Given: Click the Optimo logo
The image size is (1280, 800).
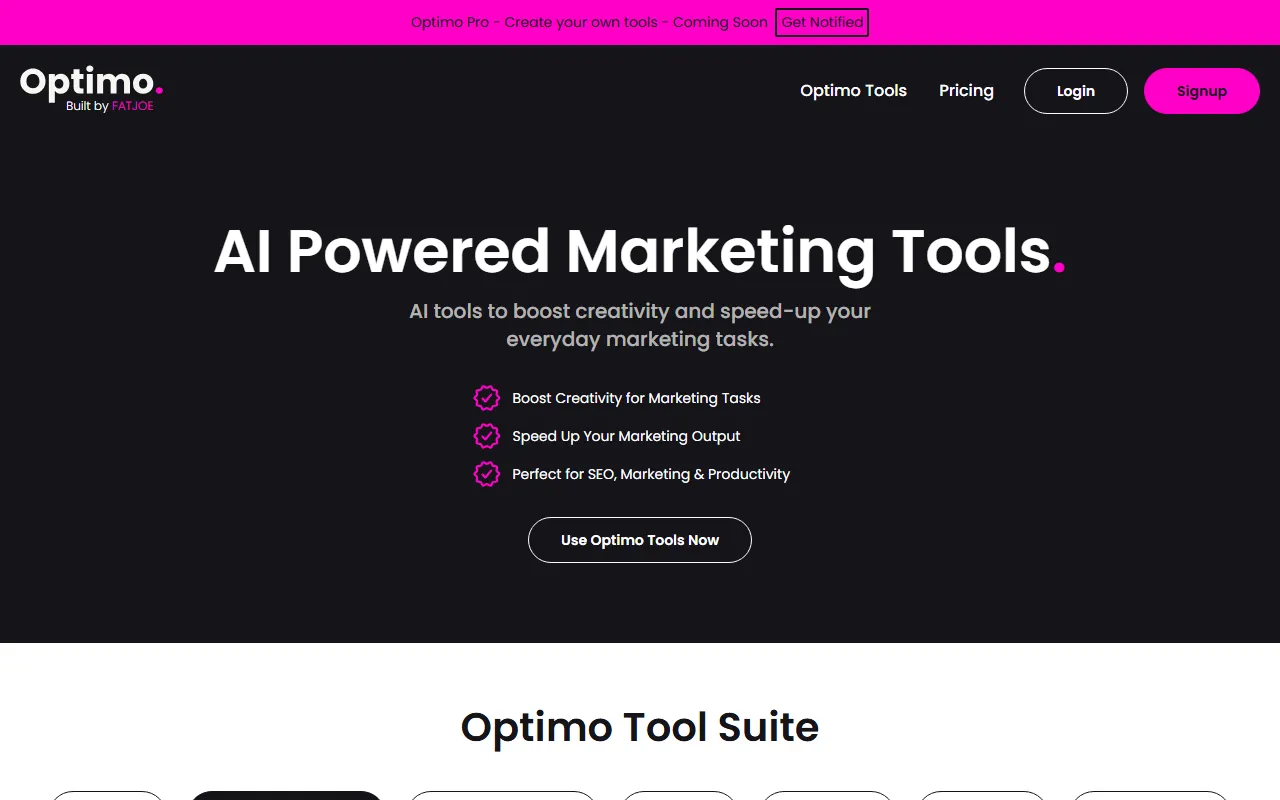Looking at the screenshot, I should [90, 83].
